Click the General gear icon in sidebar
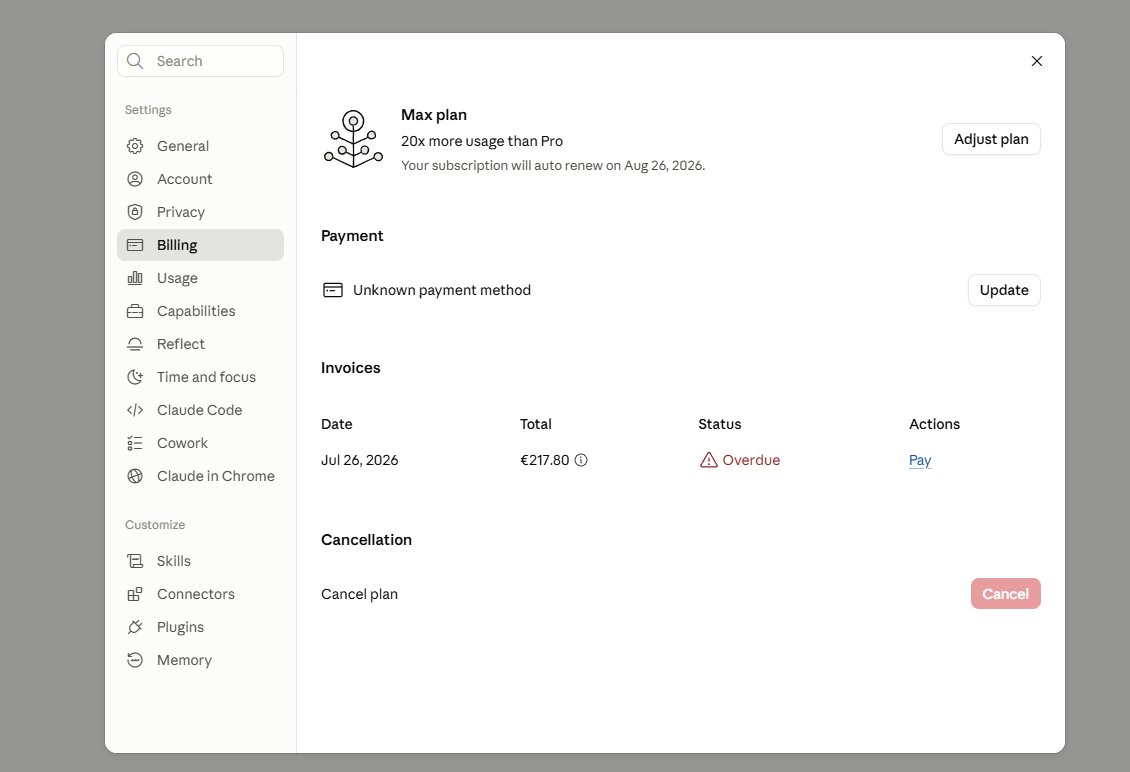The width and height of the screenshot is (1130, 772). [x=135, y=146]
